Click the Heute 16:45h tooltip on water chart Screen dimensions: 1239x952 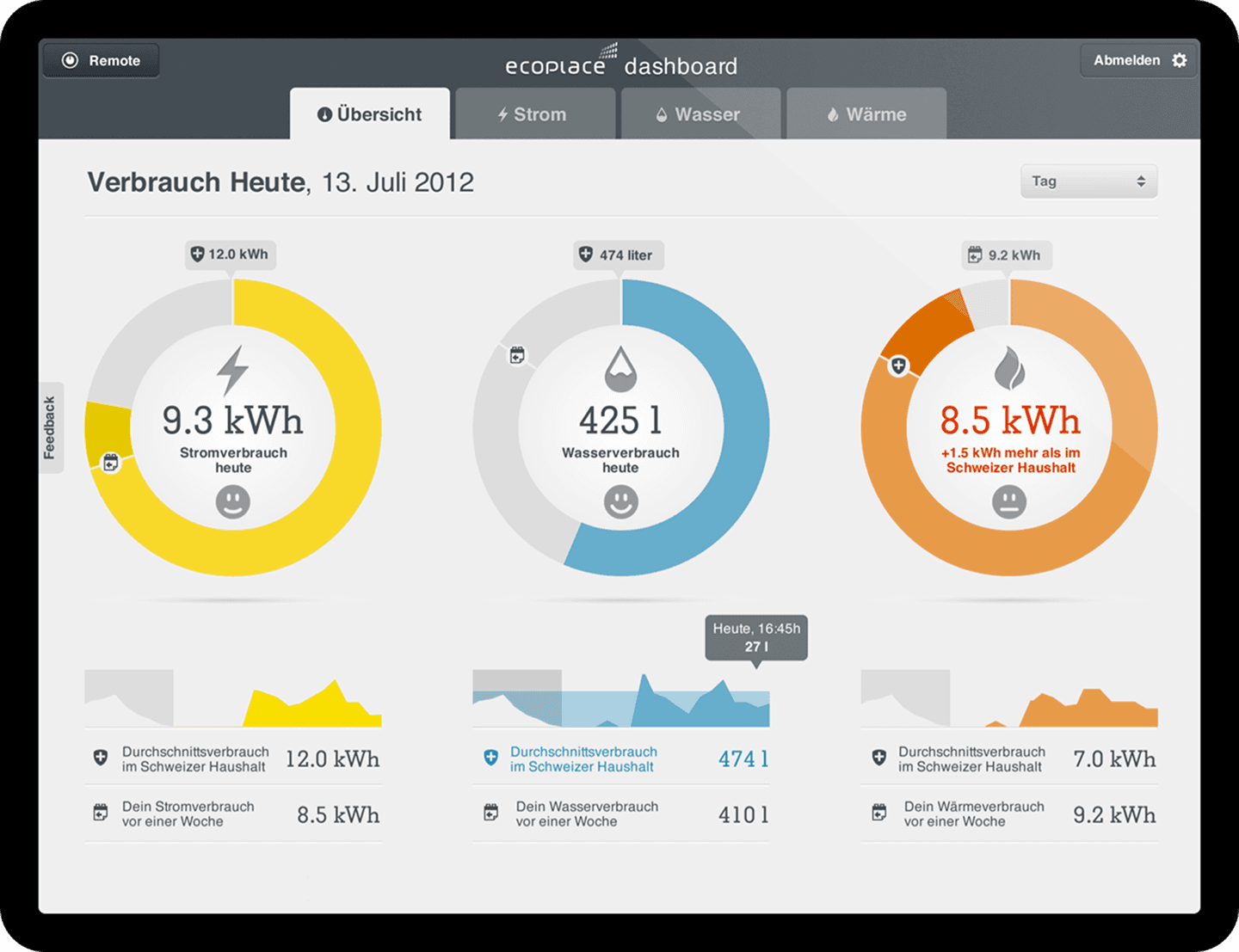[756, 637]
